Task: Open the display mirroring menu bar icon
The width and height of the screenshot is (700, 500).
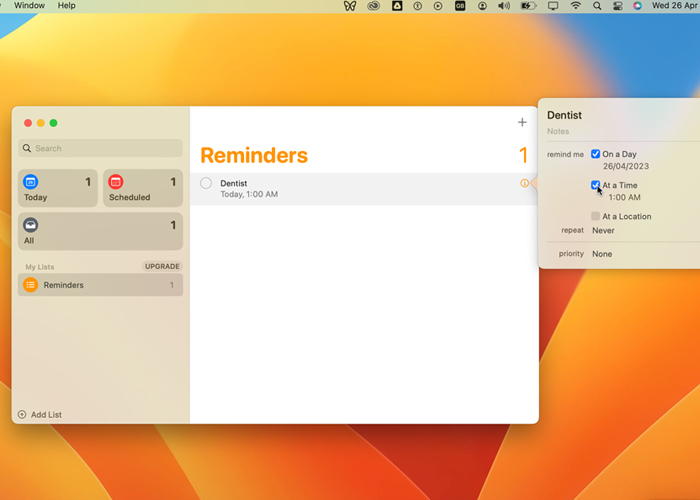Action: tap(553, 6)
